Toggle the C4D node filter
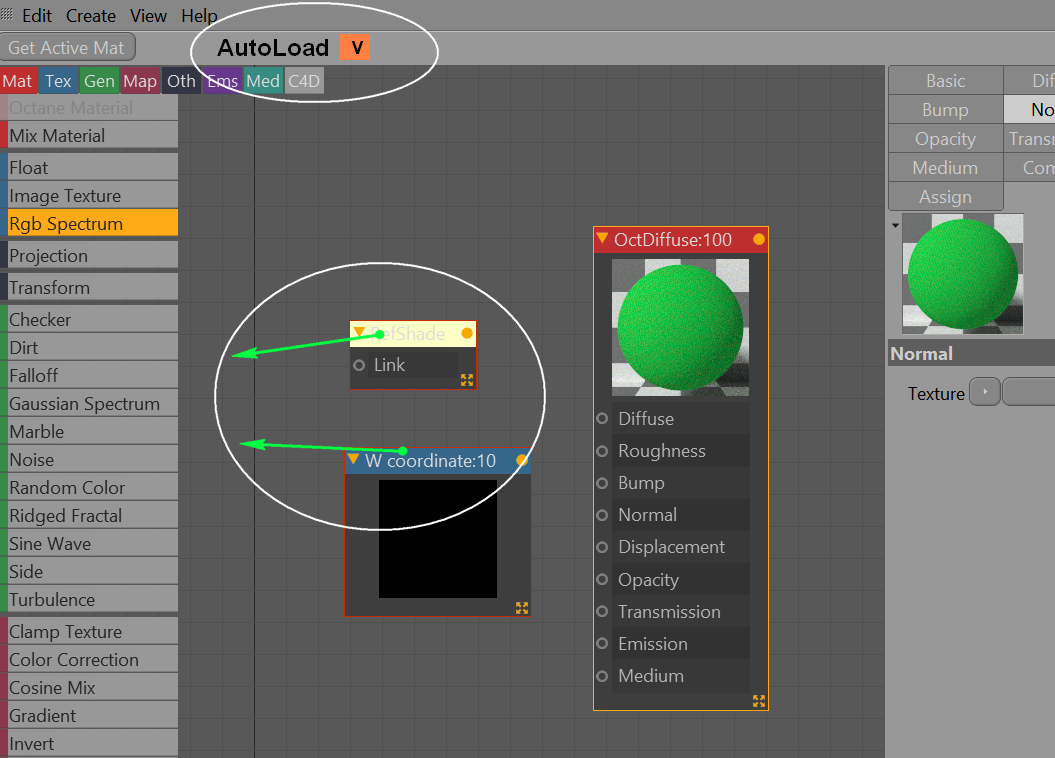 (x=304, y=81)
